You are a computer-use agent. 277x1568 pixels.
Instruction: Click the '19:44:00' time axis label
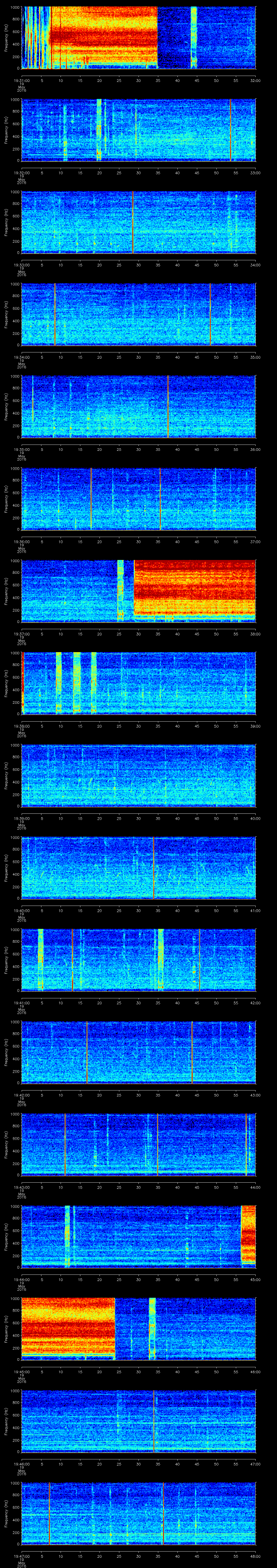(x=21, y=1279)
